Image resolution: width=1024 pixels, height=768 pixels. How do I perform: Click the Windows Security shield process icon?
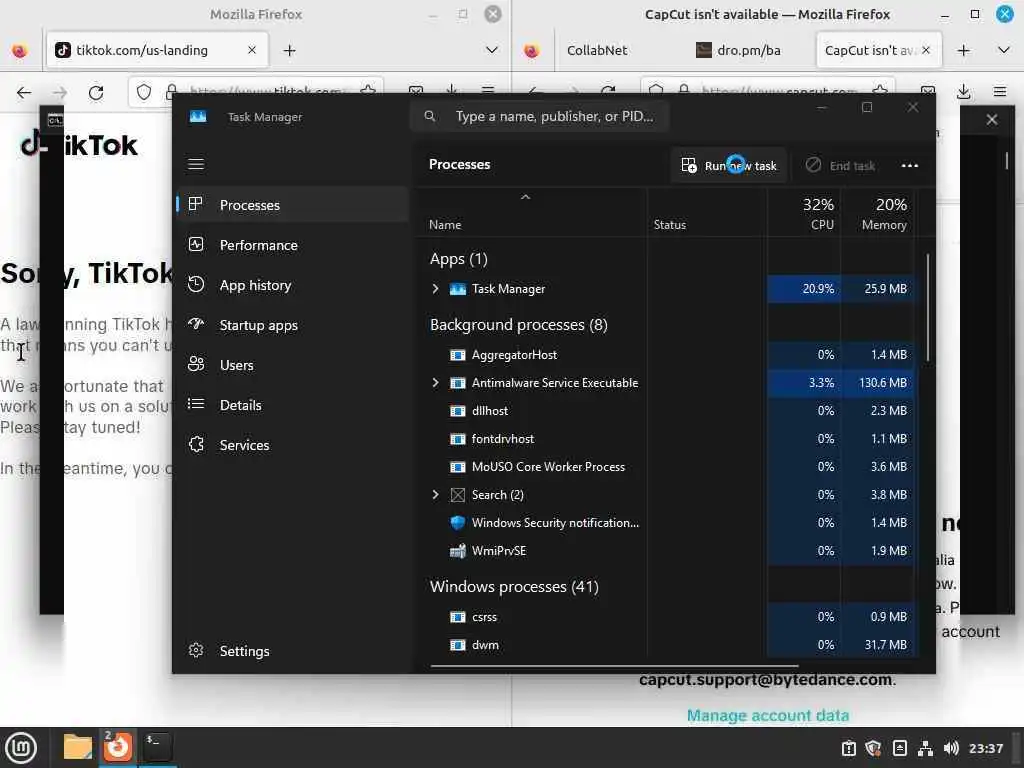[457, 522]
